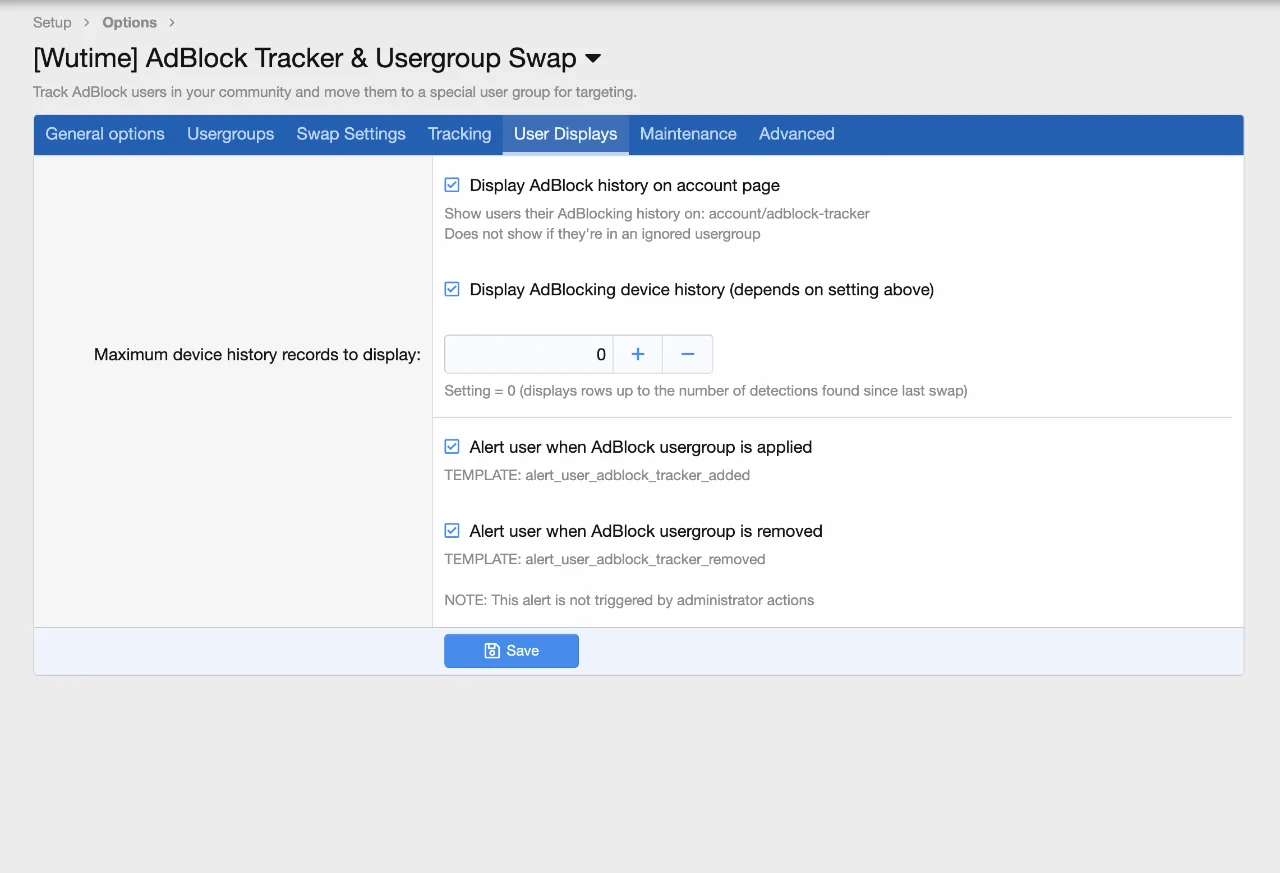Click the minus icon to decrease device records
Viewport: 1280px width, 873px height.
tap(687, 354)
